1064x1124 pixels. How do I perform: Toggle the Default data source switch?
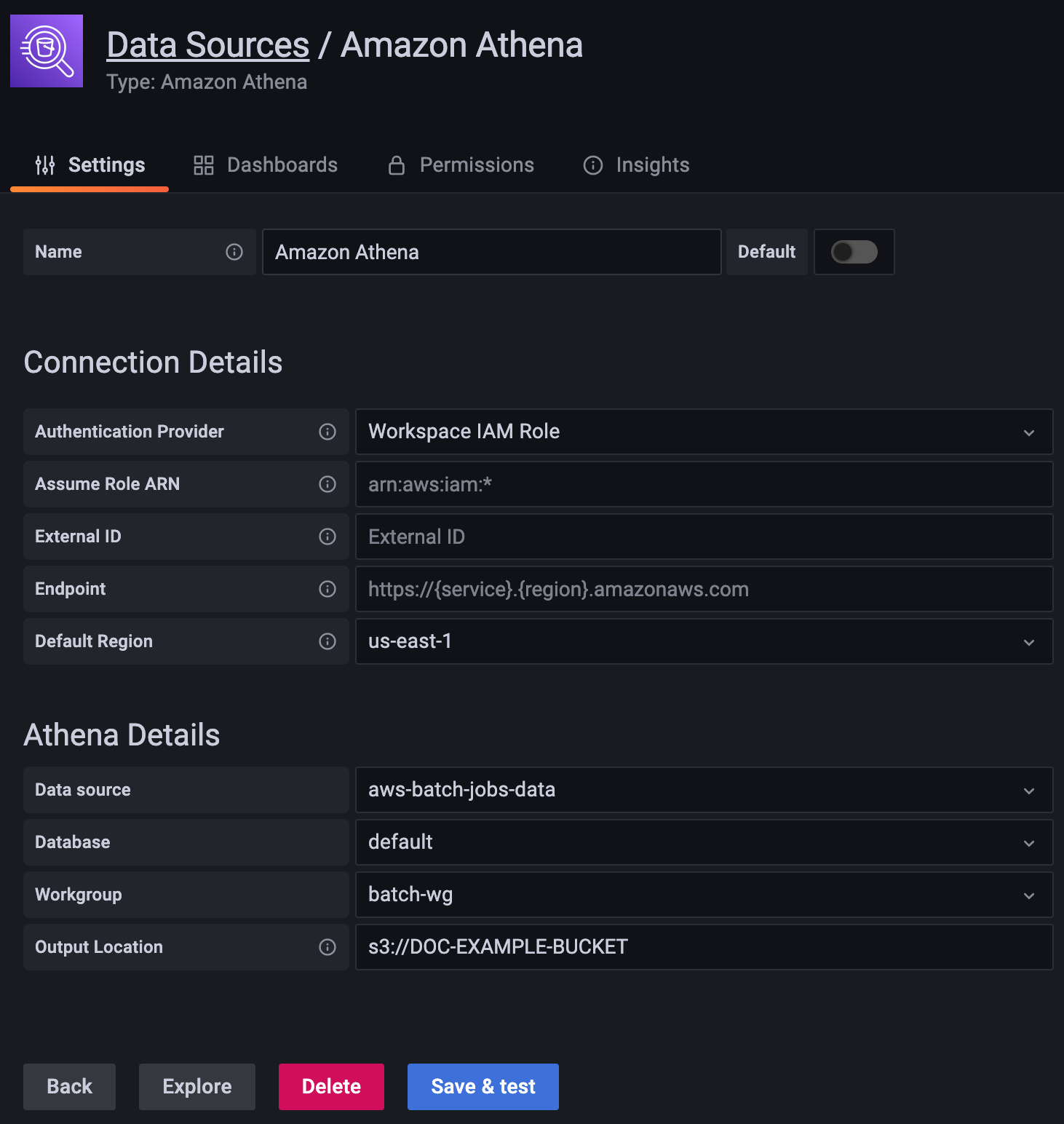coord(854,252)
